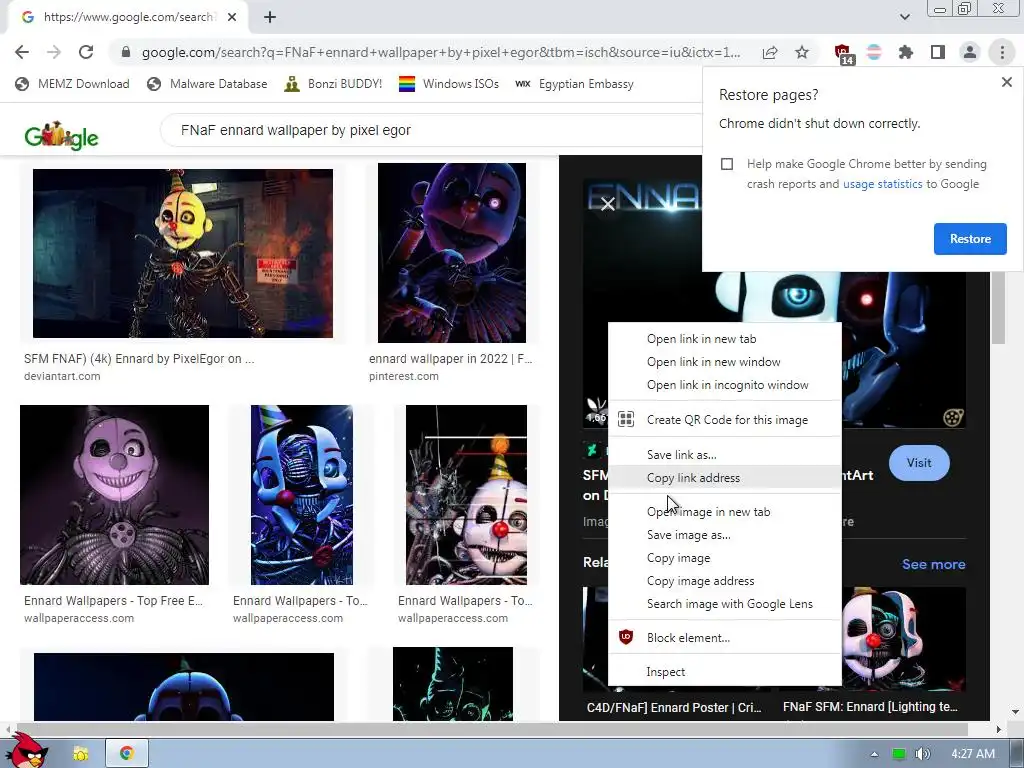Click See more related images
This screenshot has width=1024, height=768.
[933, 564]
